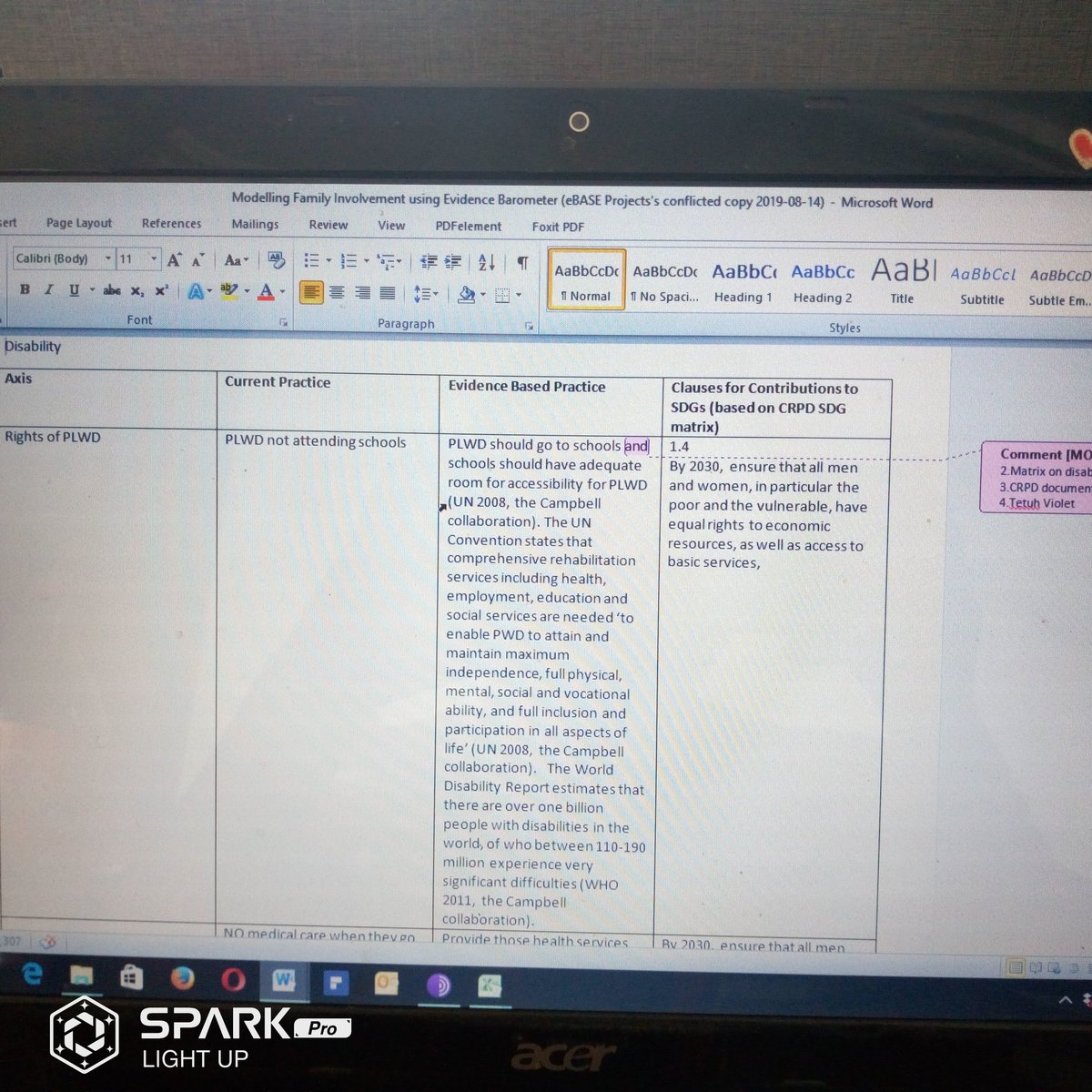Screen dimensions: 1092x1092
Task: Click Borders icon
Action: (x=502, y=296)
